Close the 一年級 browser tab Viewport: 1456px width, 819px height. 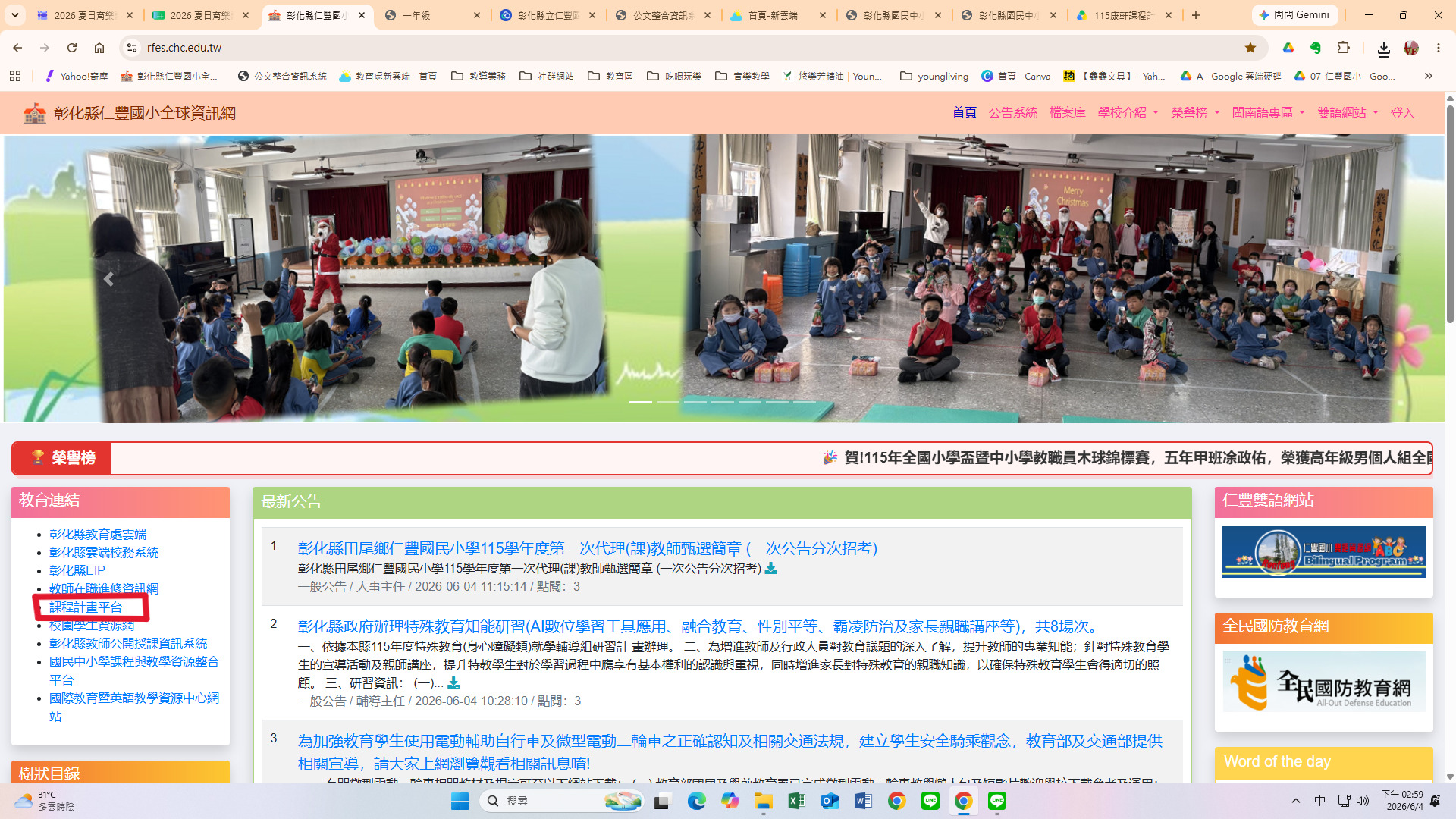coord(477,15)
